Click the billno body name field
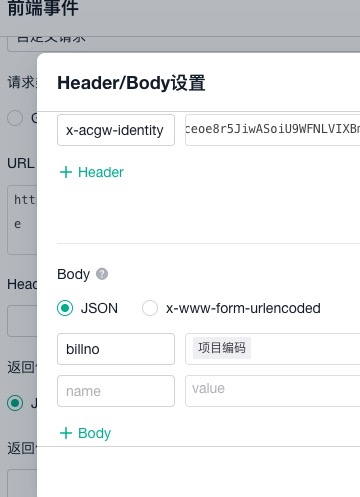 (116, 349)
